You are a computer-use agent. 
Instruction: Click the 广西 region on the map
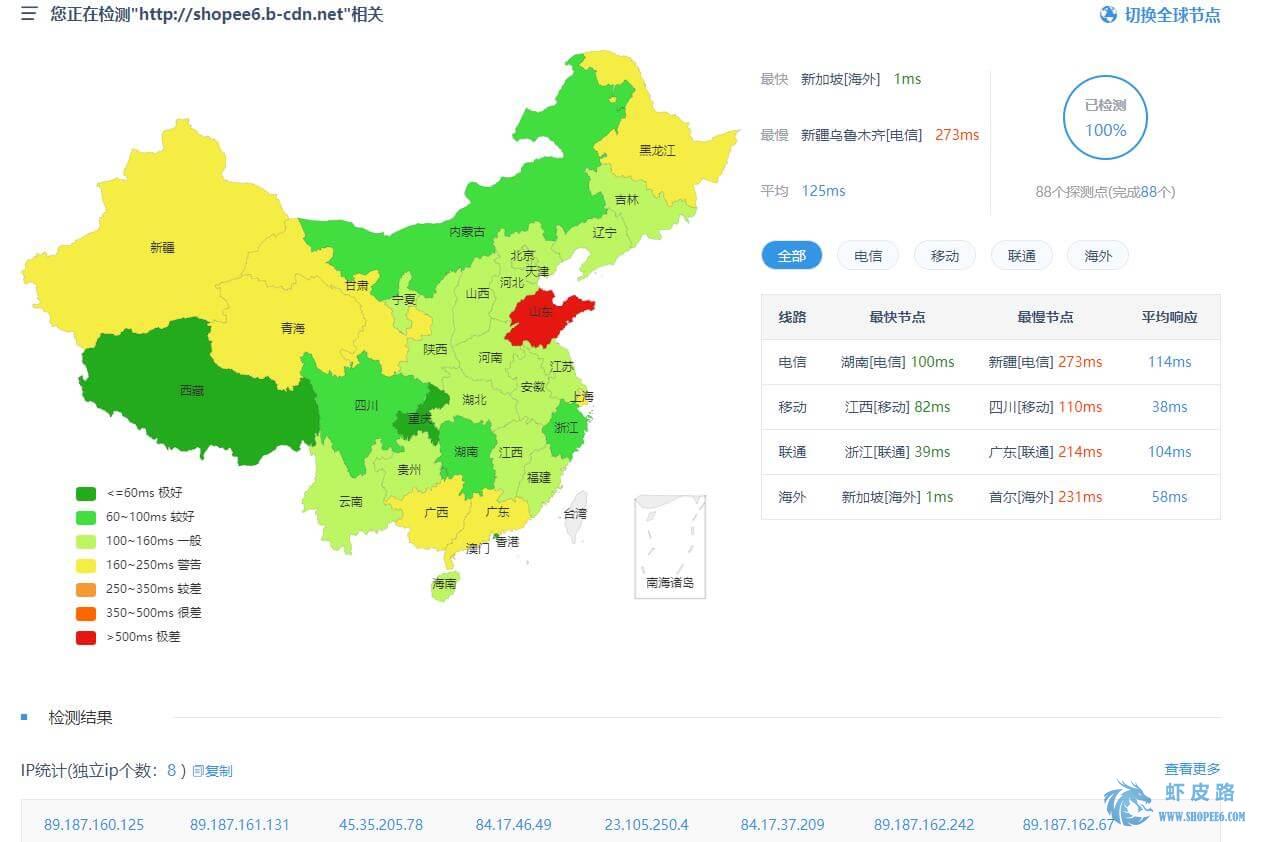click(437, 512)
